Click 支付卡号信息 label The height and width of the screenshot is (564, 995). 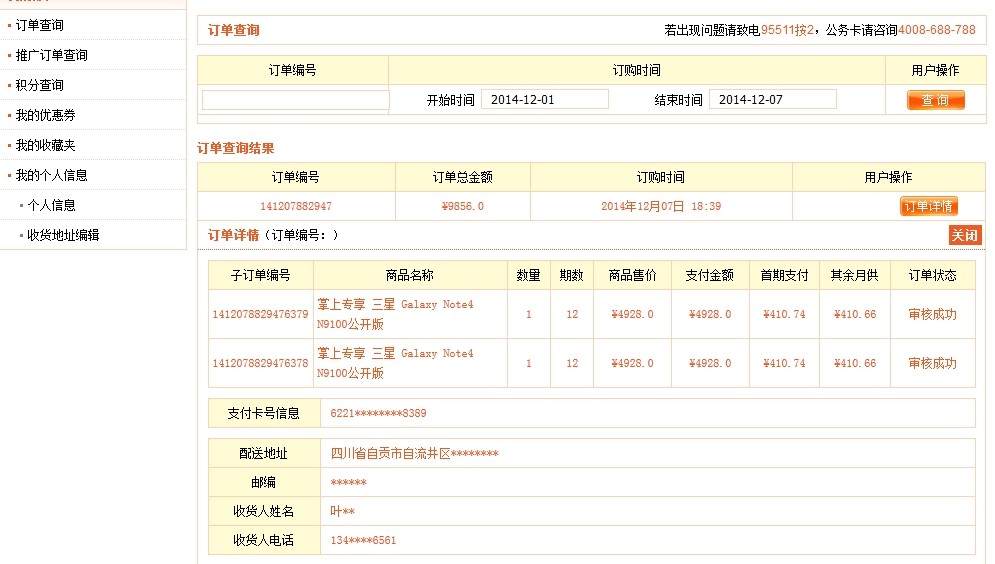click(263, 414)
